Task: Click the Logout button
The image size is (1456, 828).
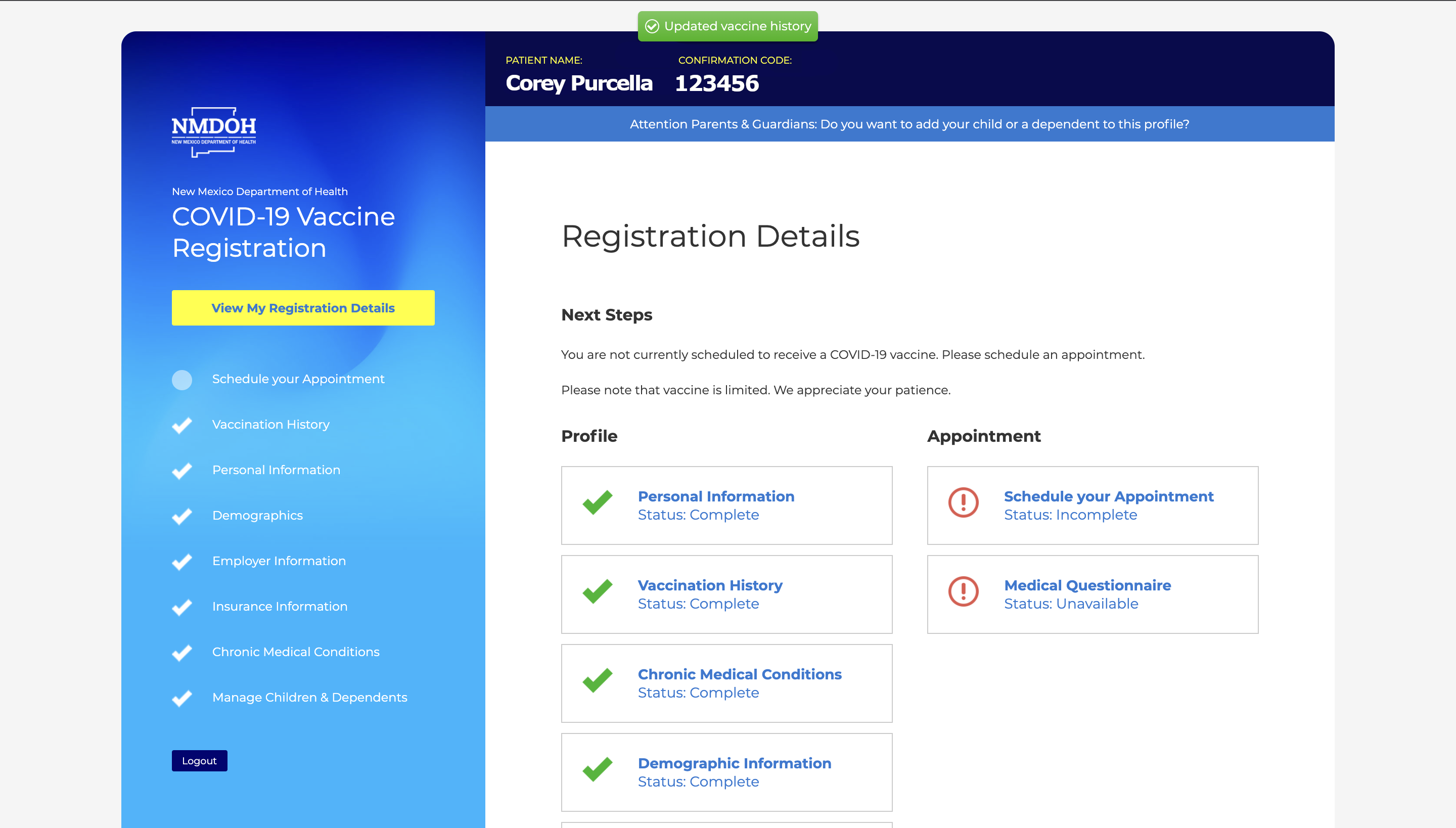Action: [199, 760]
